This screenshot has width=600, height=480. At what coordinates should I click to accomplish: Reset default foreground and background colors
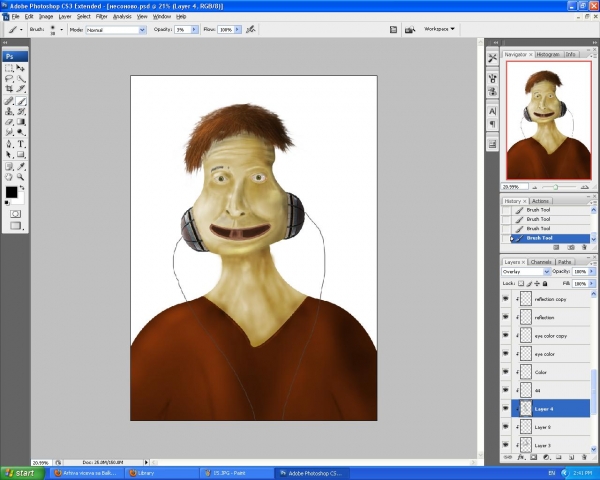tap(7, 202)
